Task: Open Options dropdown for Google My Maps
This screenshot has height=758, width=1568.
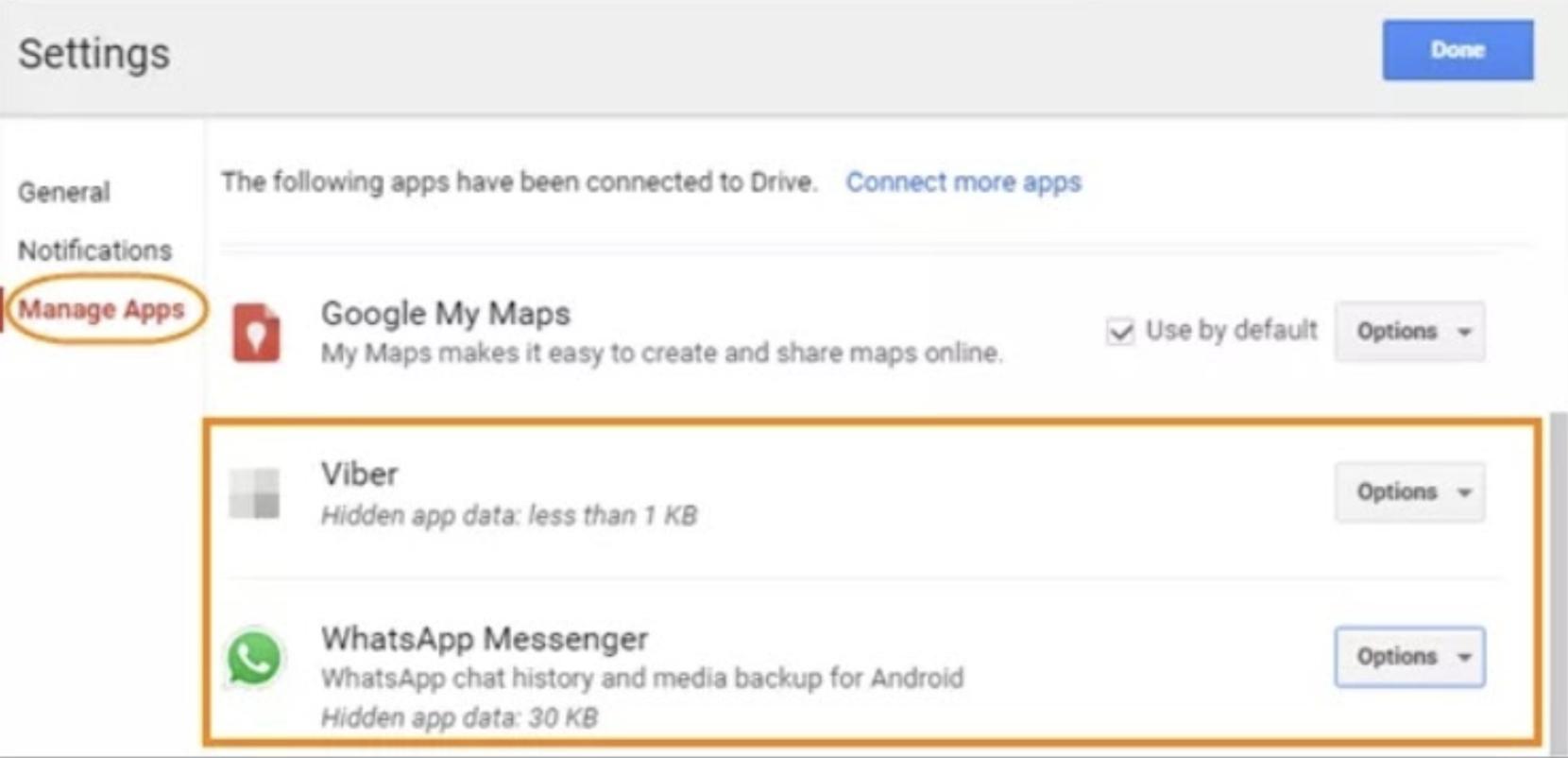Action: (1409, 332)
